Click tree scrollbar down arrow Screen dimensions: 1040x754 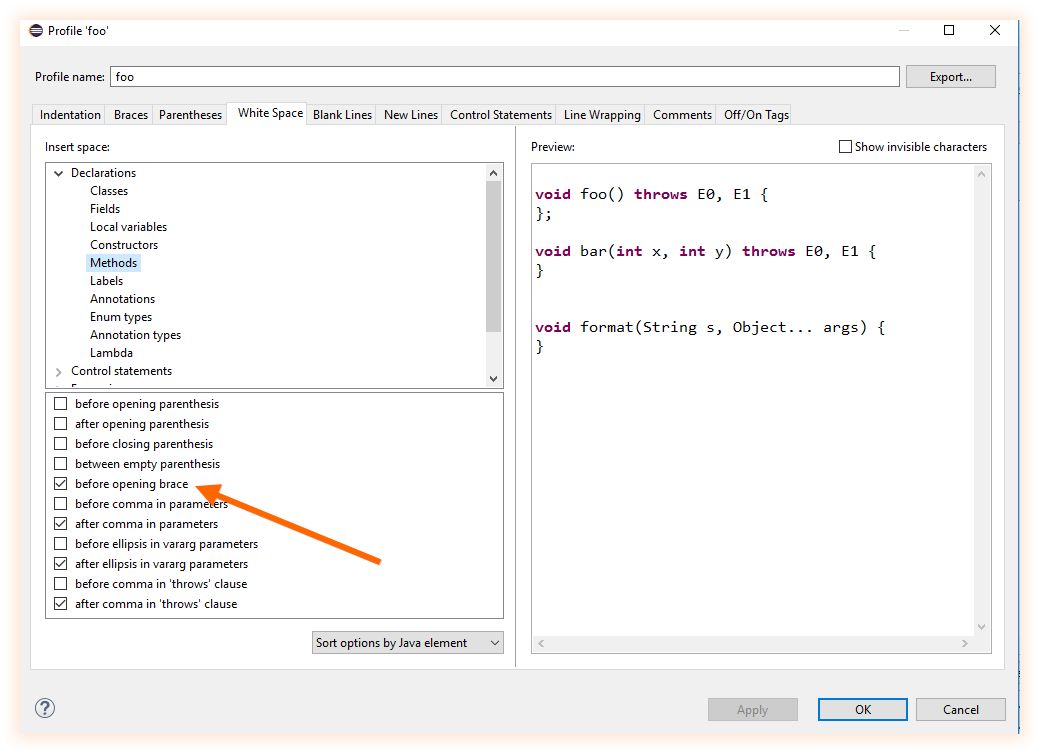click(493, 379)
